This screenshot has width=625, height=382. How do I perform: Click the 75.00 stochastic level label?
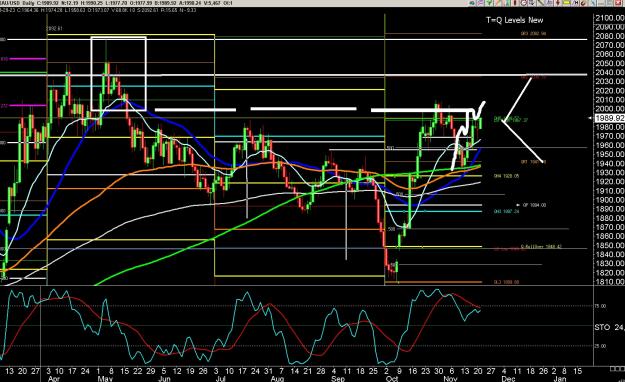[x=601, y=306]
